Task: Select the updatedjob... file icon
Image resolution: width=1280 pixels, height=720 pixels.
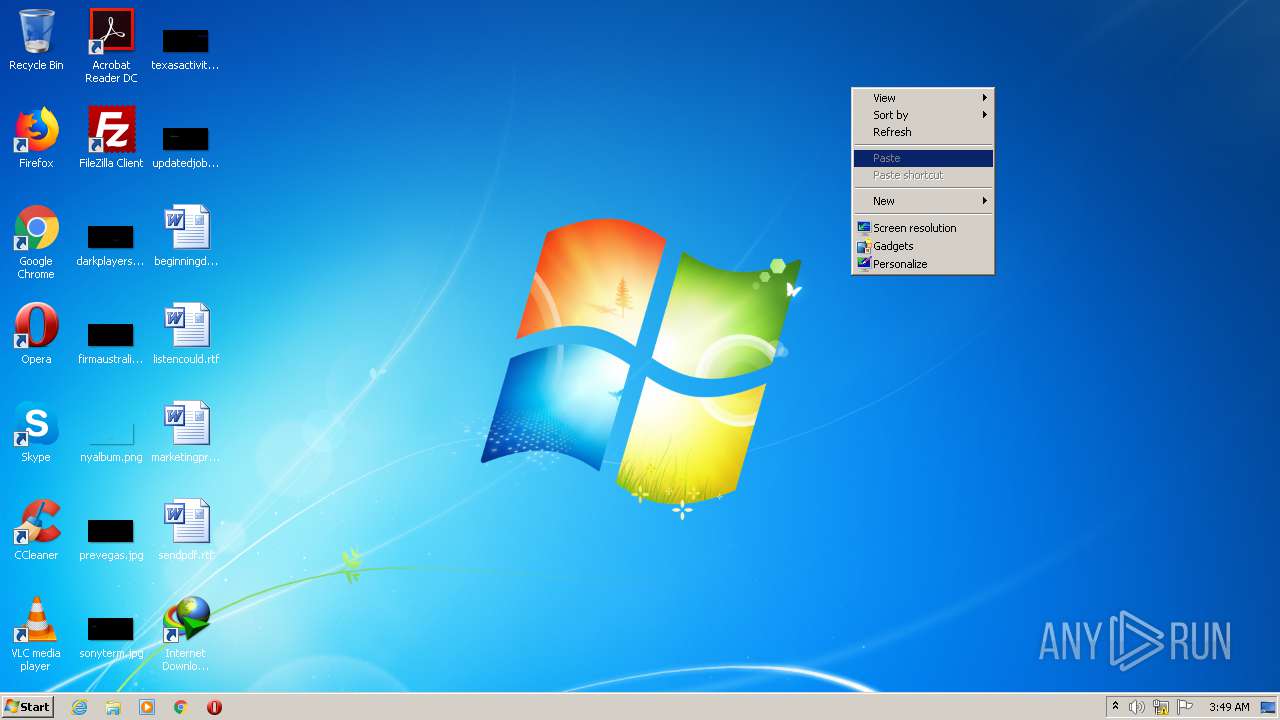Action: [x=186, y=146]
